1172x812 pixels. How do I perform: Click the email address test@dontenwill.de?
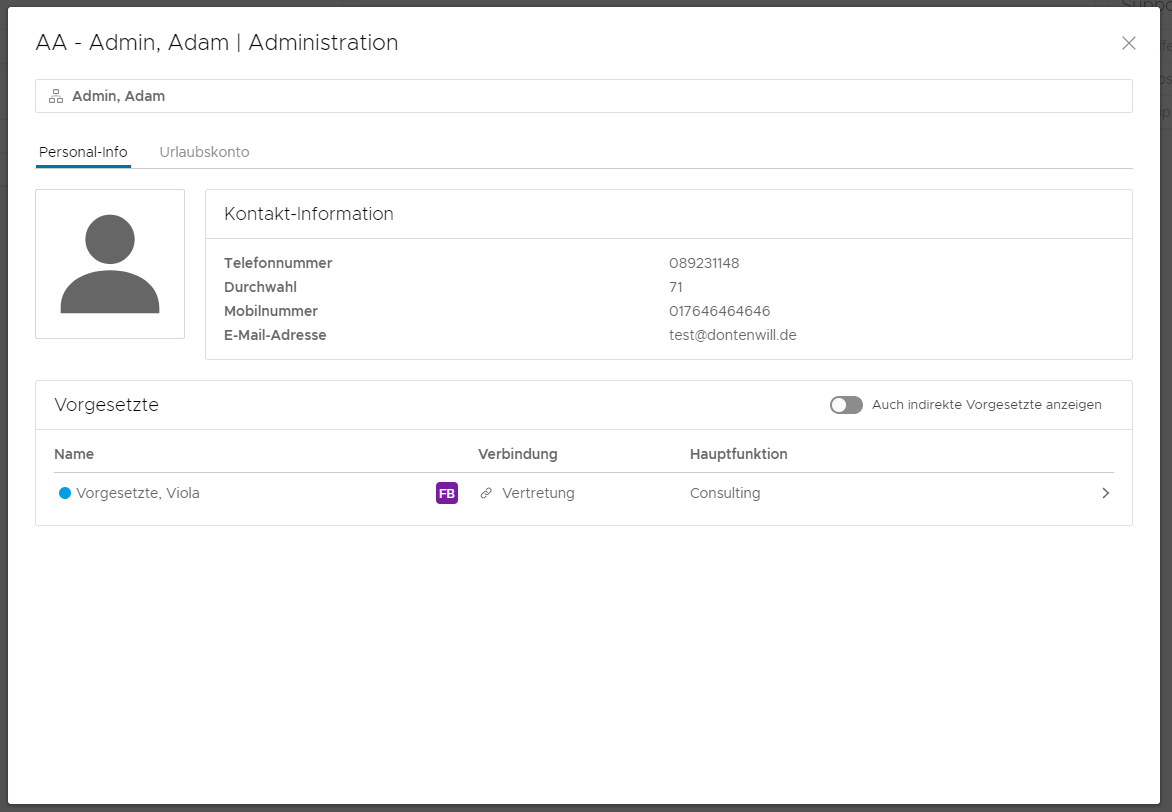click(x=732, y=335)
